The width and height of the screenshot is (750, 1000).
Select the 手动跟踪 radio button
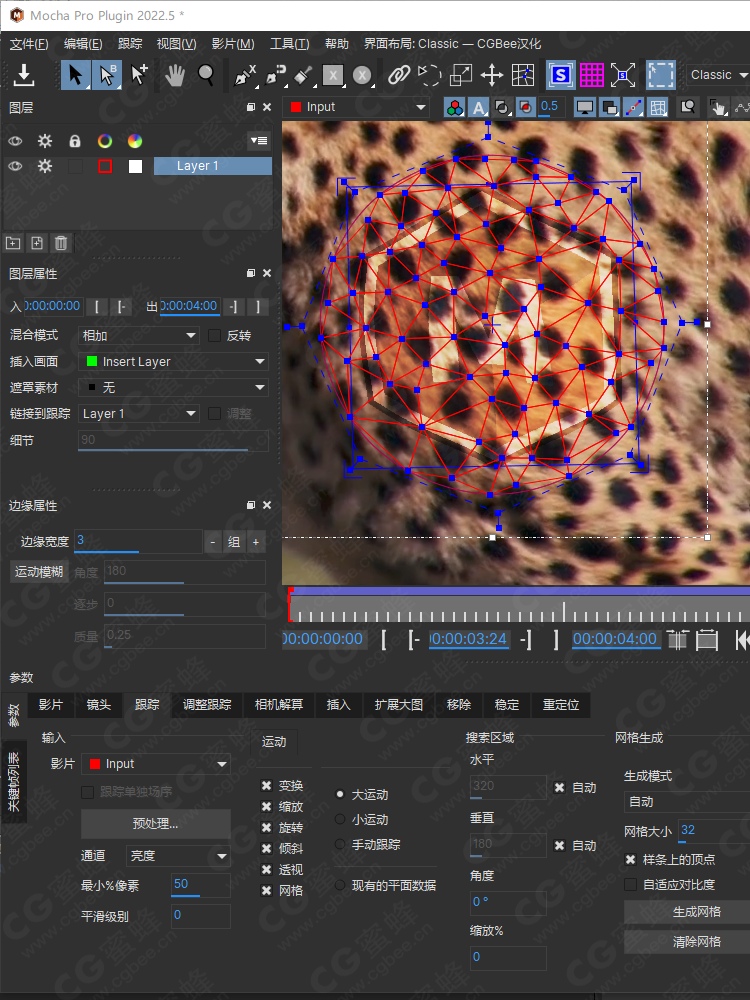[340, 844]
